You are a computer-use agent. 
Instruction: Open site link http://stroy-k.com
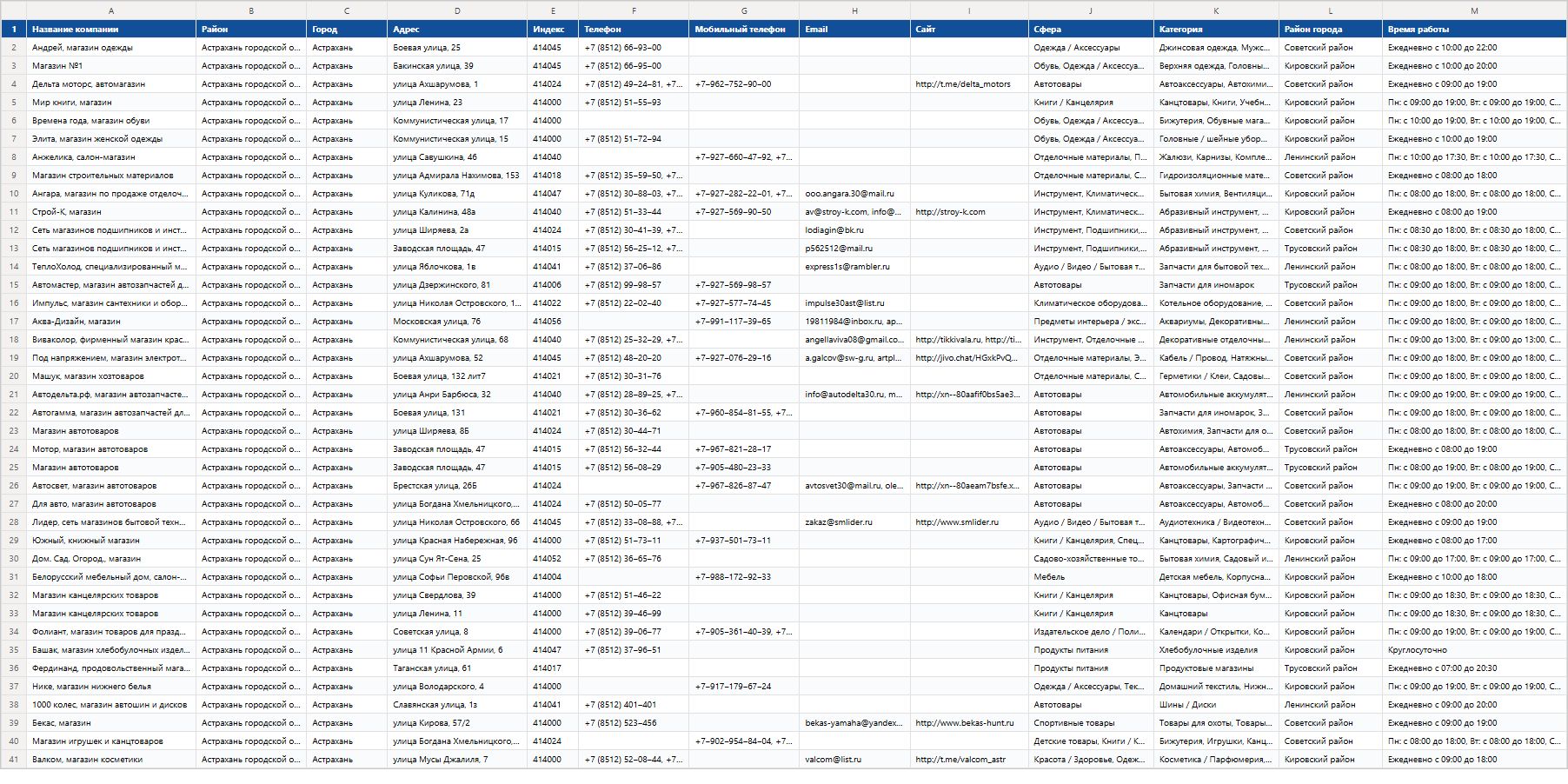click(950, 212)
